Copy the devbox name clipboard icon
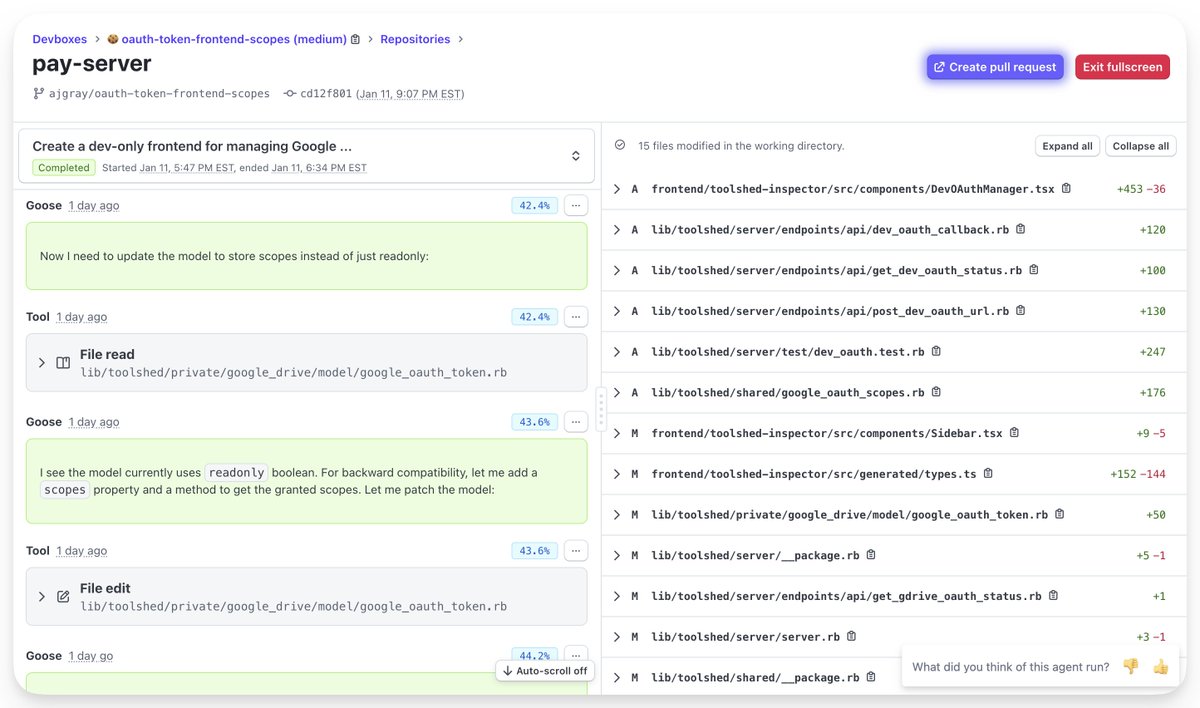The width and height of the screenshot is (1200, 708). click(355, 40)
